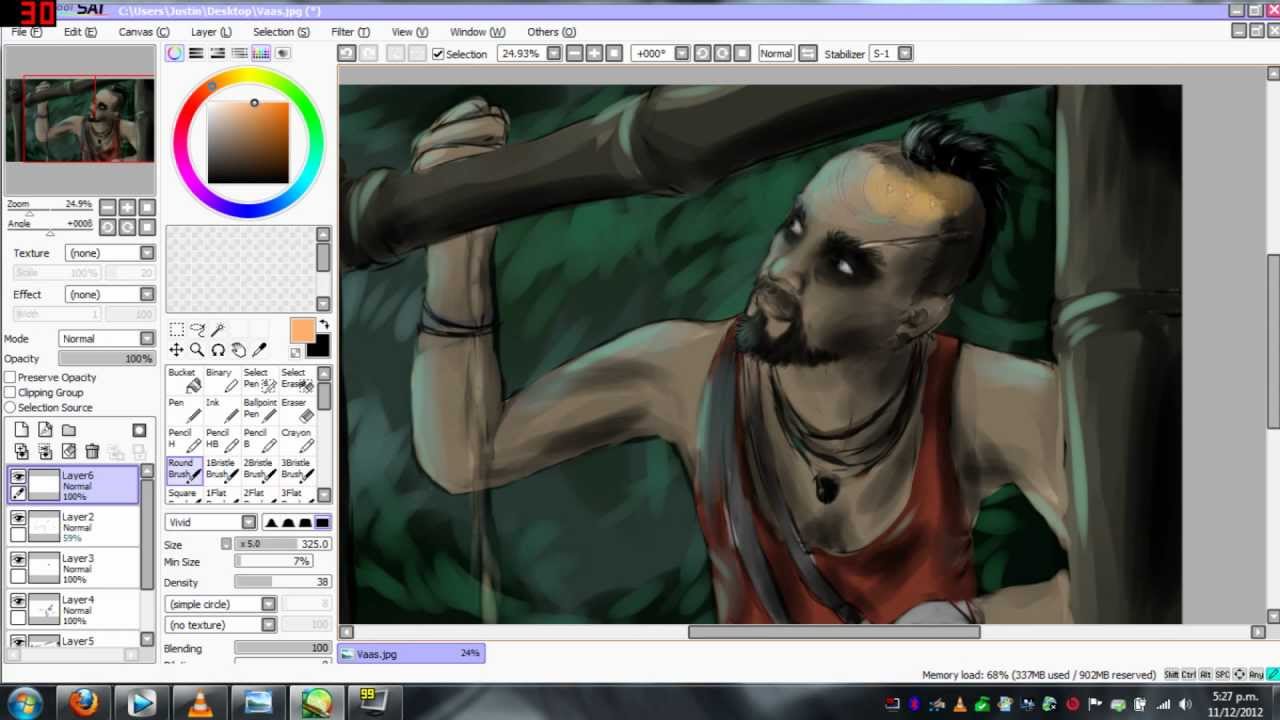Open the Canvas menu
1280x720 pixels.
[x=144, y=32]
